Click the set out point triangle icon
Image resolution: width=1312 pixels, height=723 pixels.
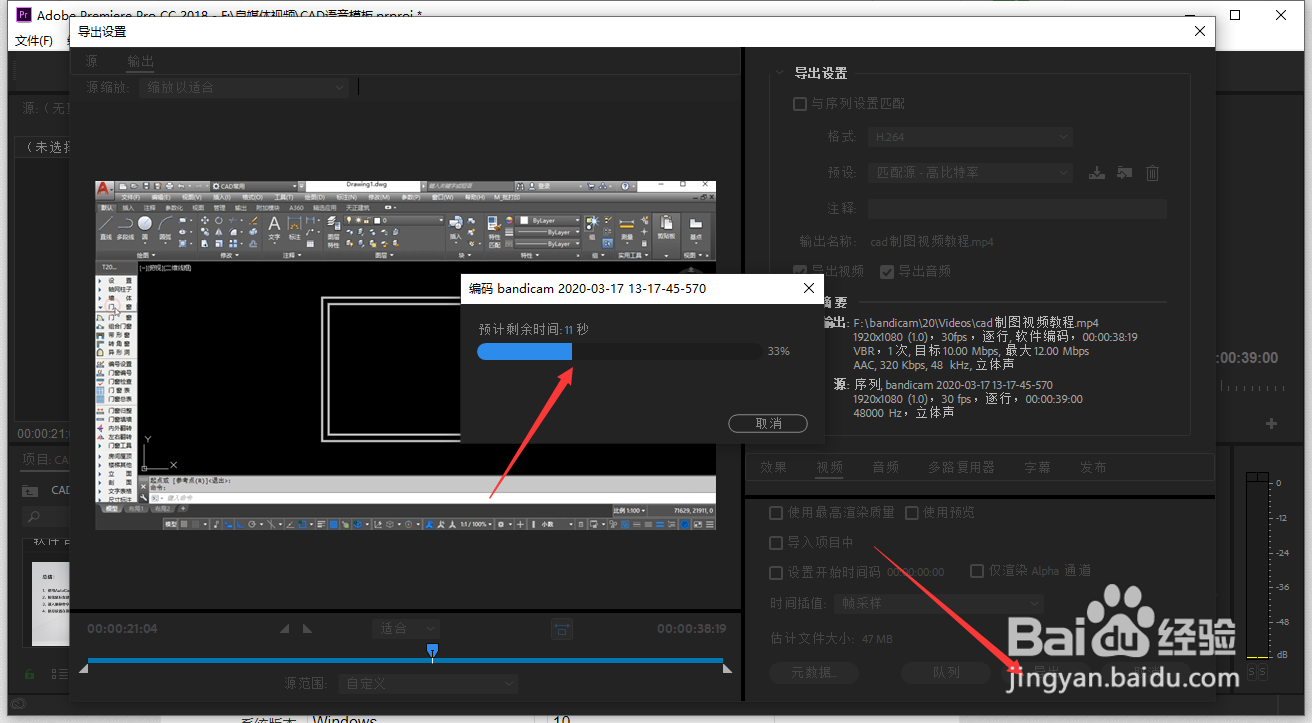point(307,629)
